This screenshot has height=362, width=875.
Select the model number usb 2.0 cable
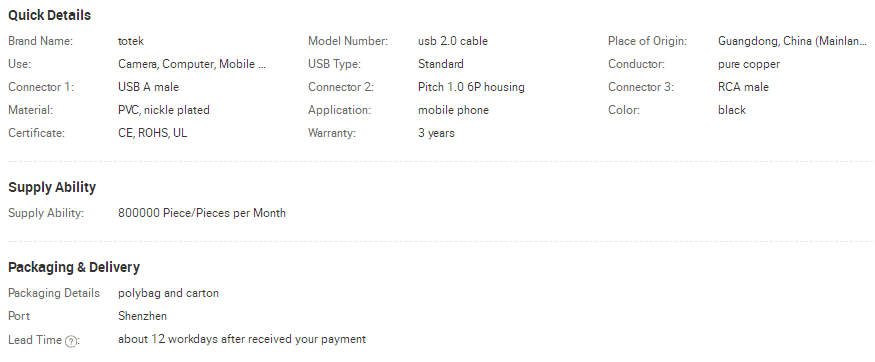coord(453,41)
